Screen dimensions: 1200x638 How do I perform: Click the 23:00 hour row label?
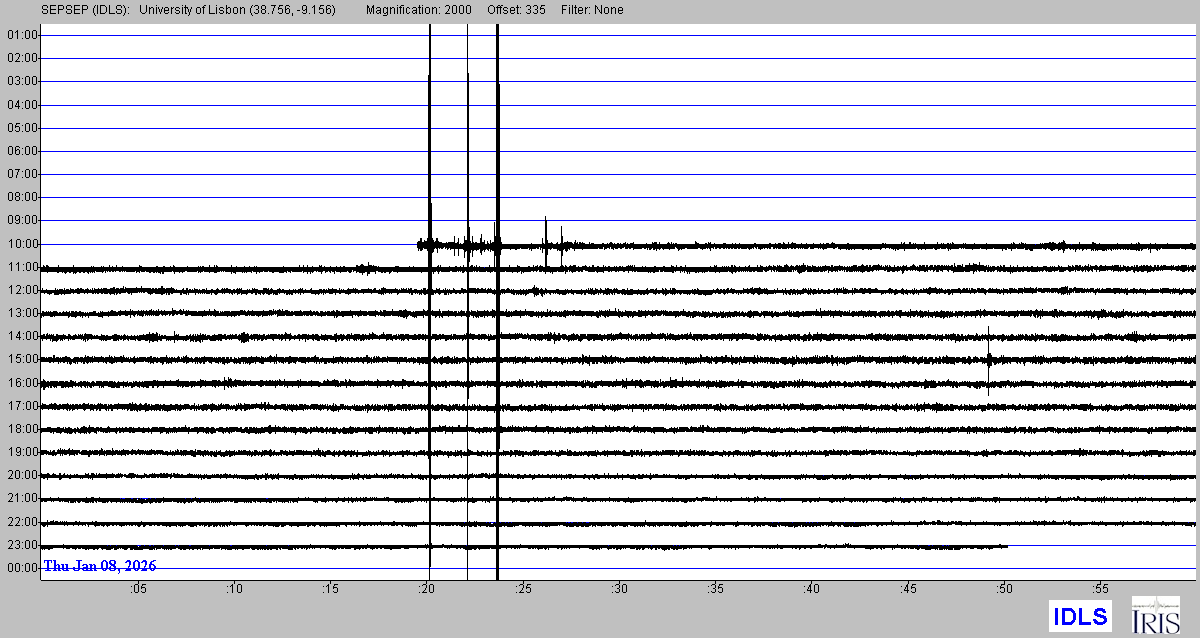click(22, 546)
